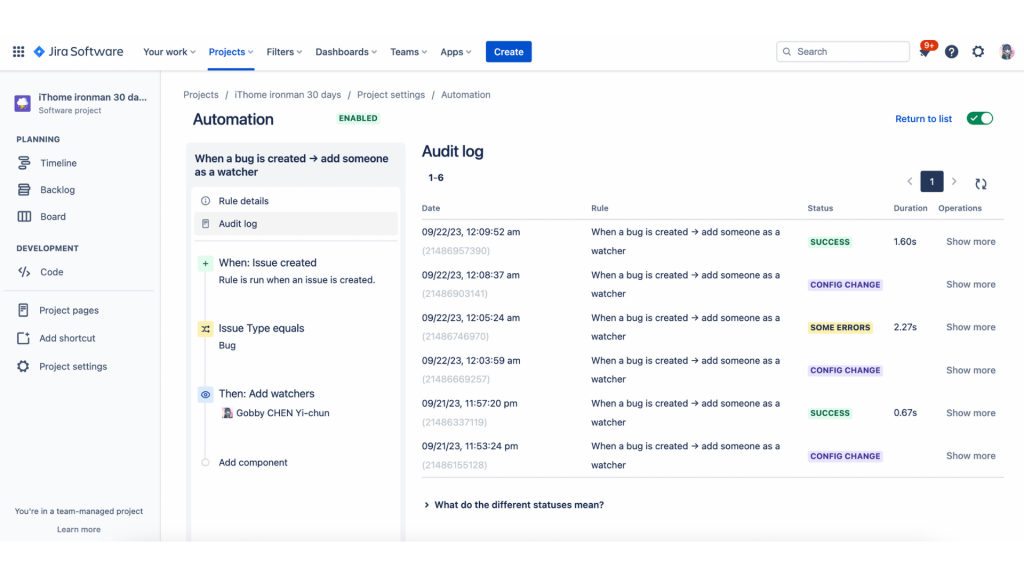Viewport: 1024px width, 576px height.
Task: Click in the Search field
Action: 842,52
